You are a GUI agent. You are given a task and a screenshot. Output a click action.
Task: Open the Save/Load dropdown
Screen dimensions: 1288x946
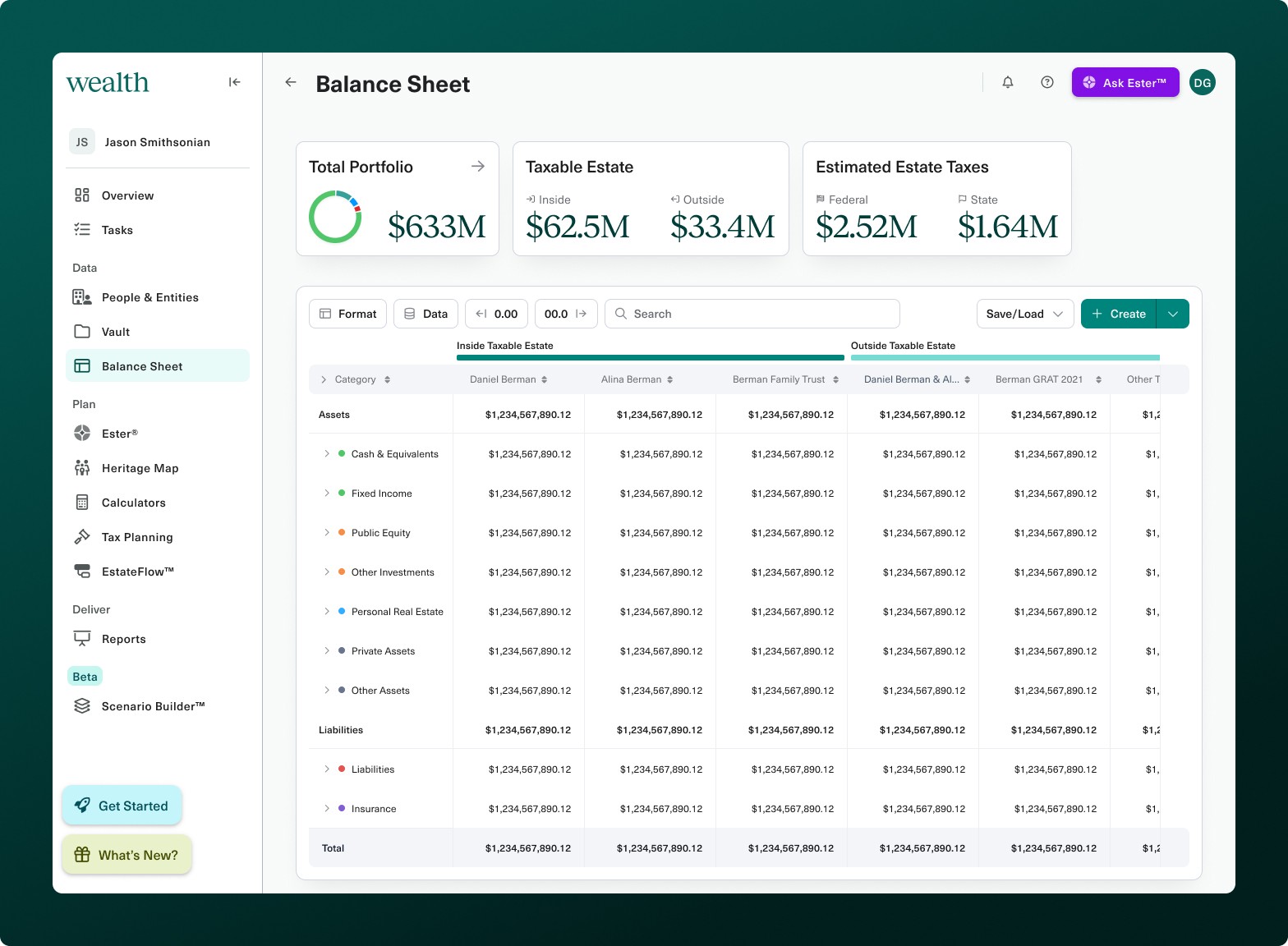1025,314
